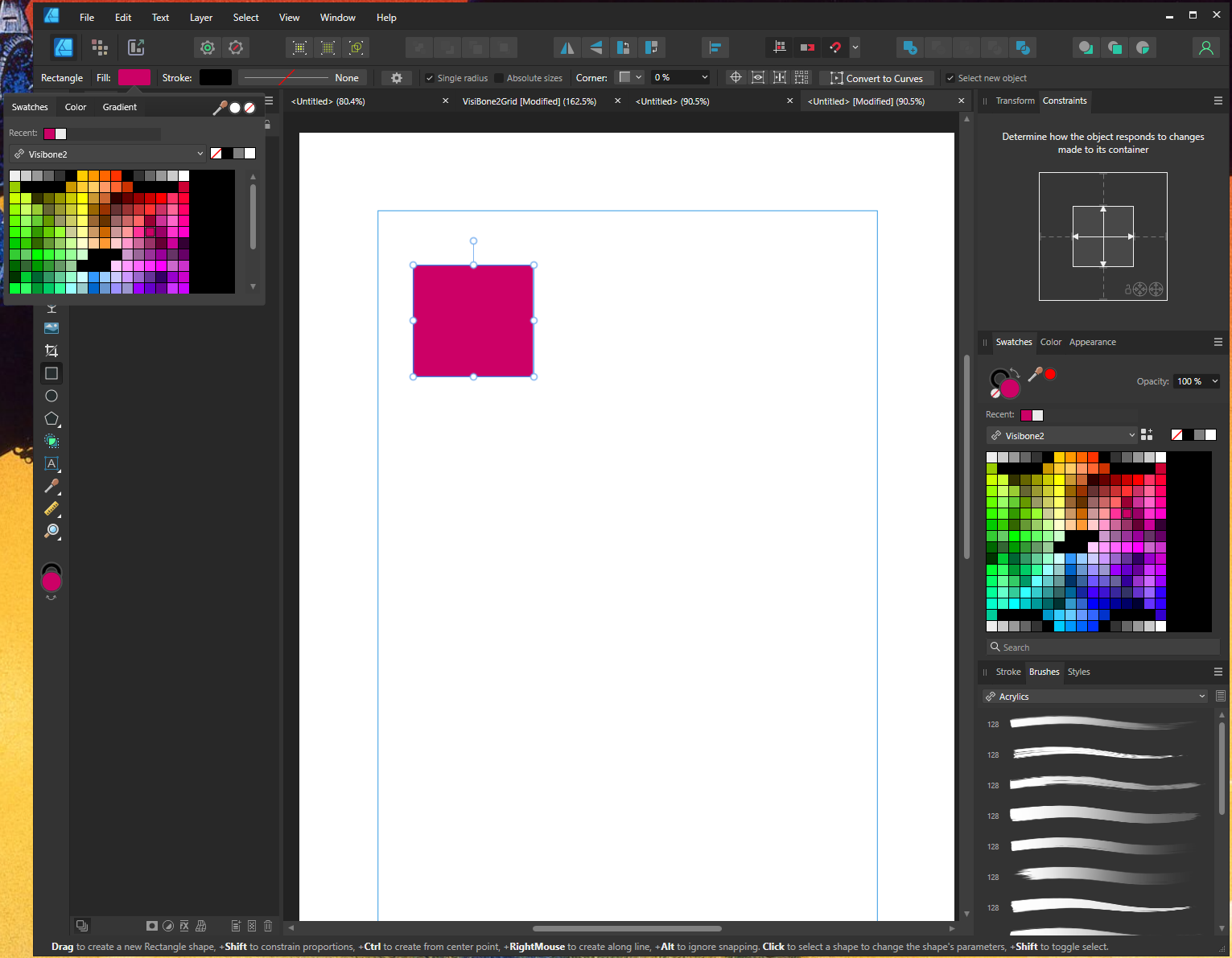Viewport: 1232px width, 958px height.
Task: Click the magnet Snapping icon
Action: coord(835,48)
